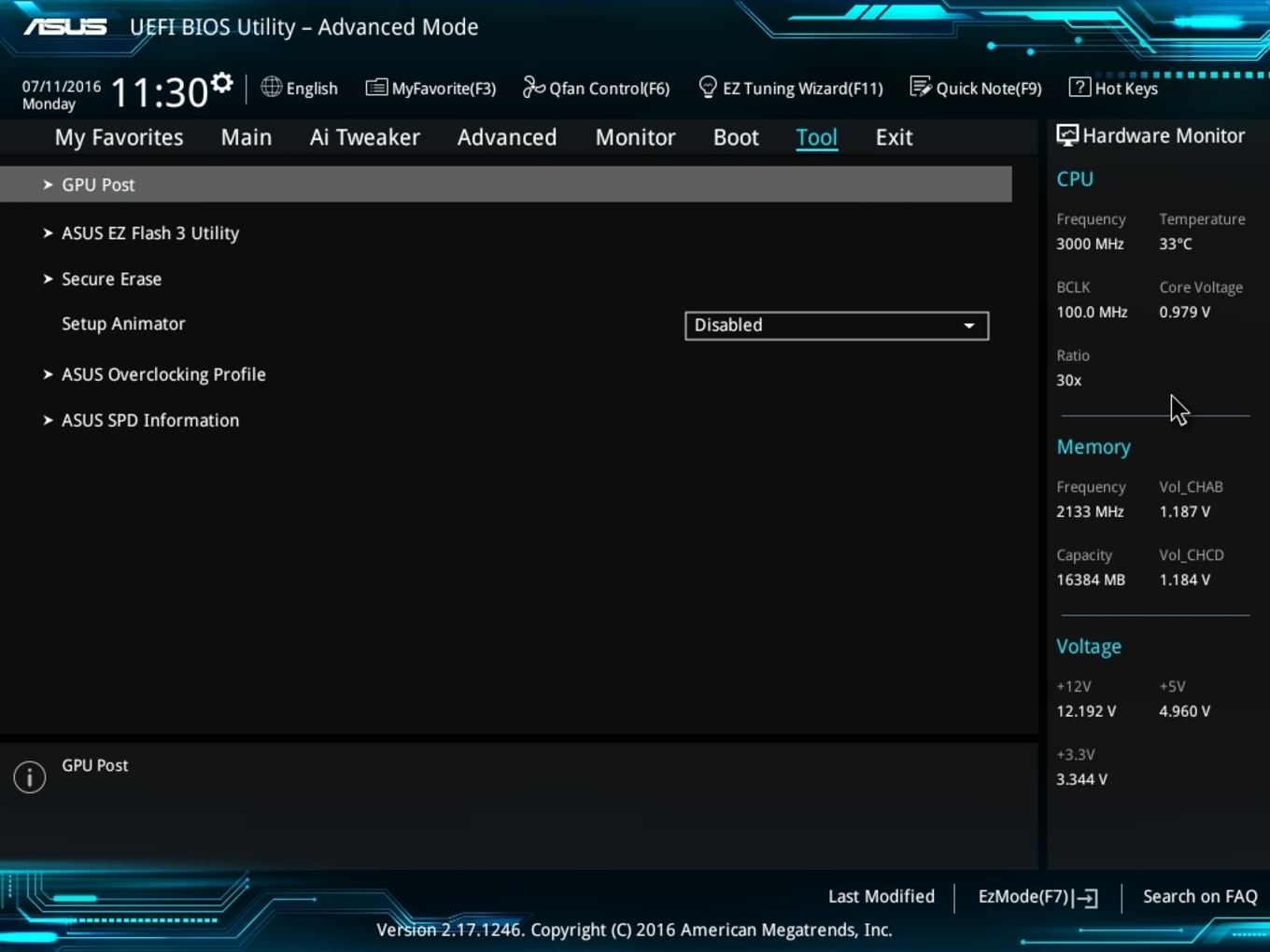Expand the Secure Erase arrow
Screen dimensions: 1270x952
48,279
